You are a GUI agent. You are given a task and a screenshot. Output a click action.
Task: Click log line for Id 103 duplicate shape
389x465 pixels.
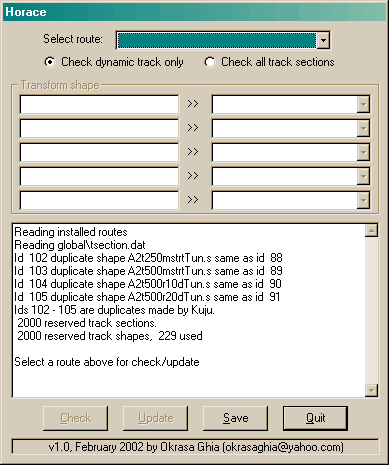tap(148, 271)
